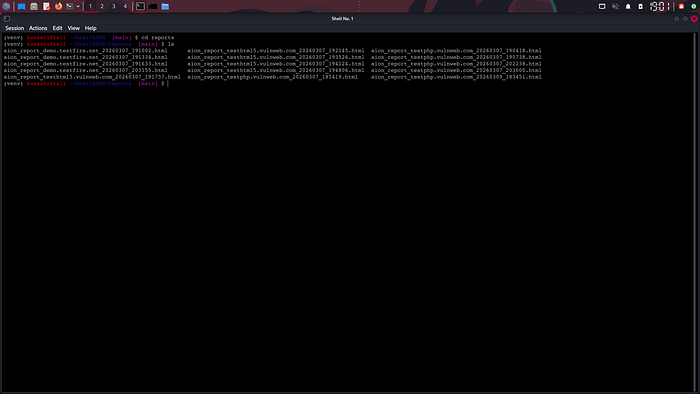Click the green session logout icon
Image resolution: width=700 pixels, height=394 pixels.
tap(694, 6)
